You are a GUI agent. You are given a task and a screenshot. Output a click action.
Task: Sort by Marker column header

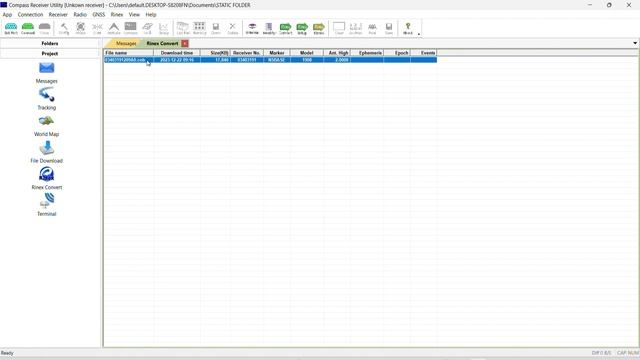click(277, 53)
